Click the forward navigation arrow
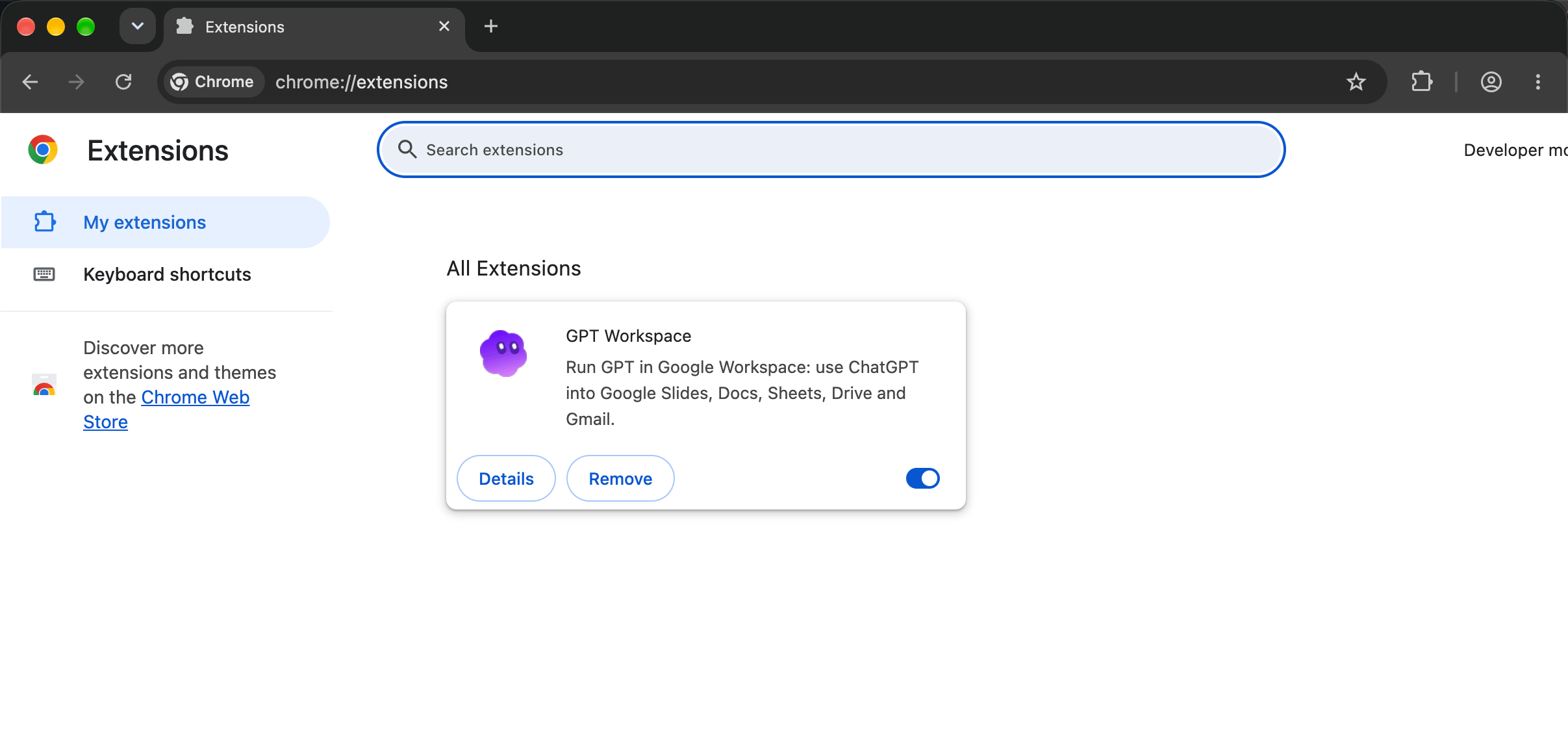 (x=77, y=82)
